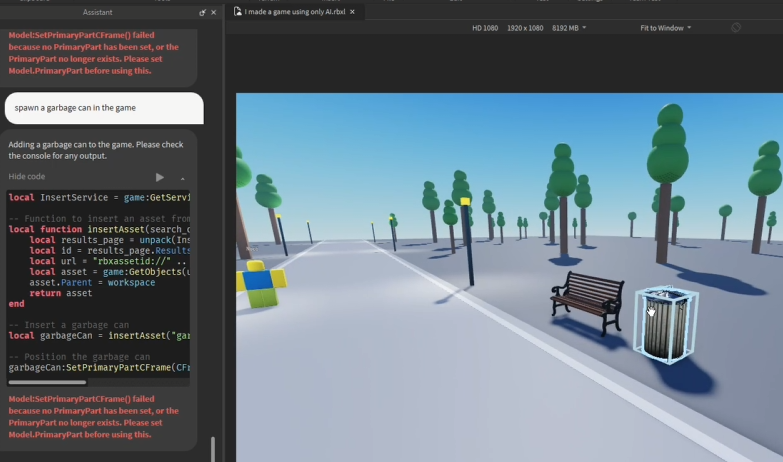Image resolution: width=783 pixels, height=462 pixels.
Task: Click the '-- Position the garbage can' comment
Action: [x=79, y=357]
